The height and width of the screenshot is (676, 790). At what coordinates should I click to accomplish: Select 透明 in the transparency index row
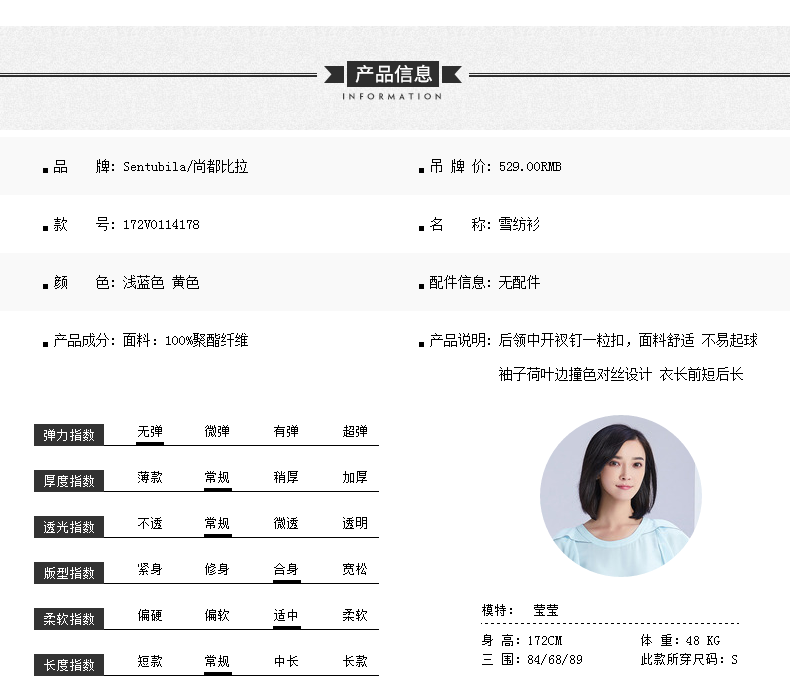355,524
